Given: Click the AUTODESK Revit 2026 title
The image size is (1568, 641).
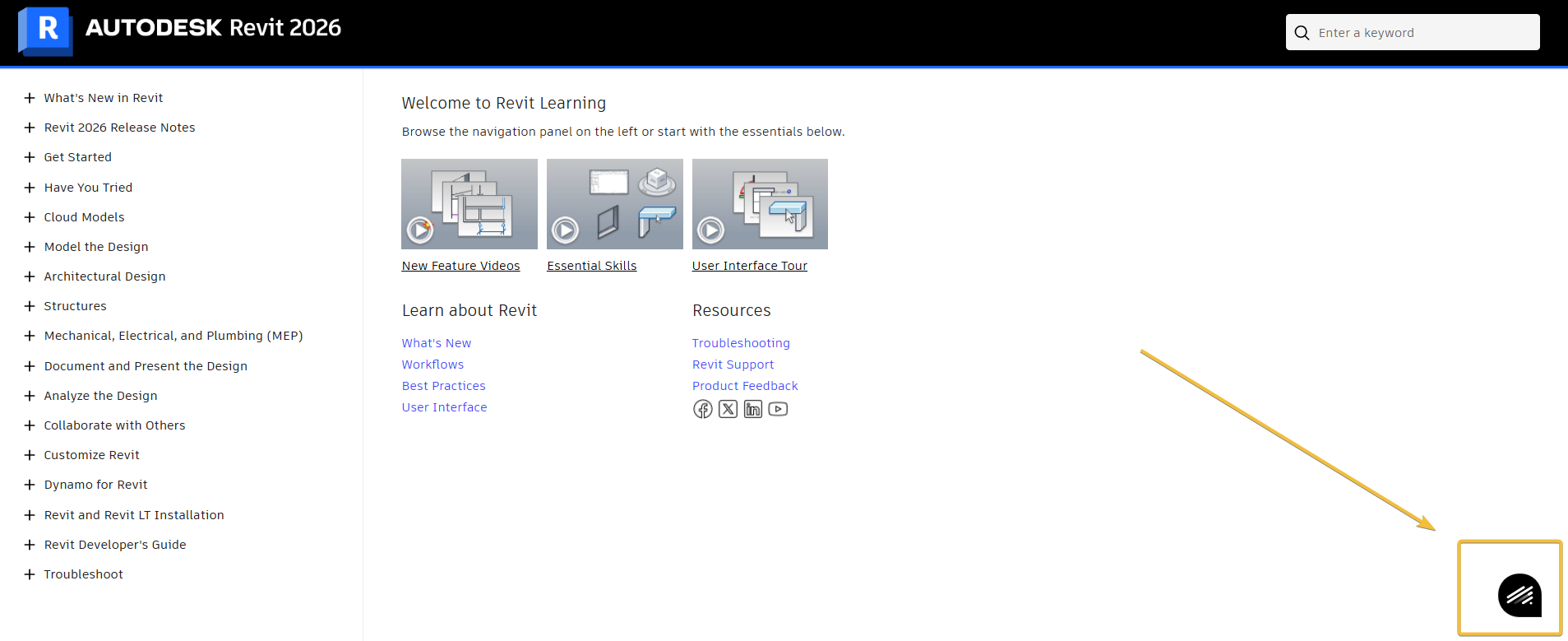Looking at the screenshot, I should coord(213,28).
